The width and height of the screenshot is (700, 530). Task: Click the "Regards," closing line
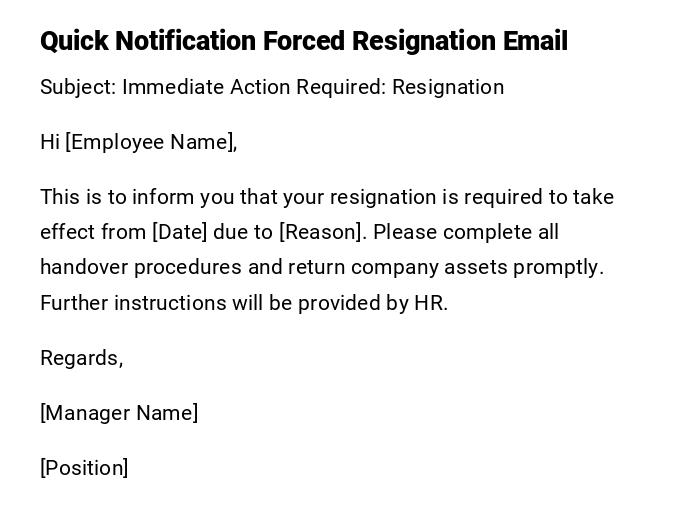click(x=81, y=358)
